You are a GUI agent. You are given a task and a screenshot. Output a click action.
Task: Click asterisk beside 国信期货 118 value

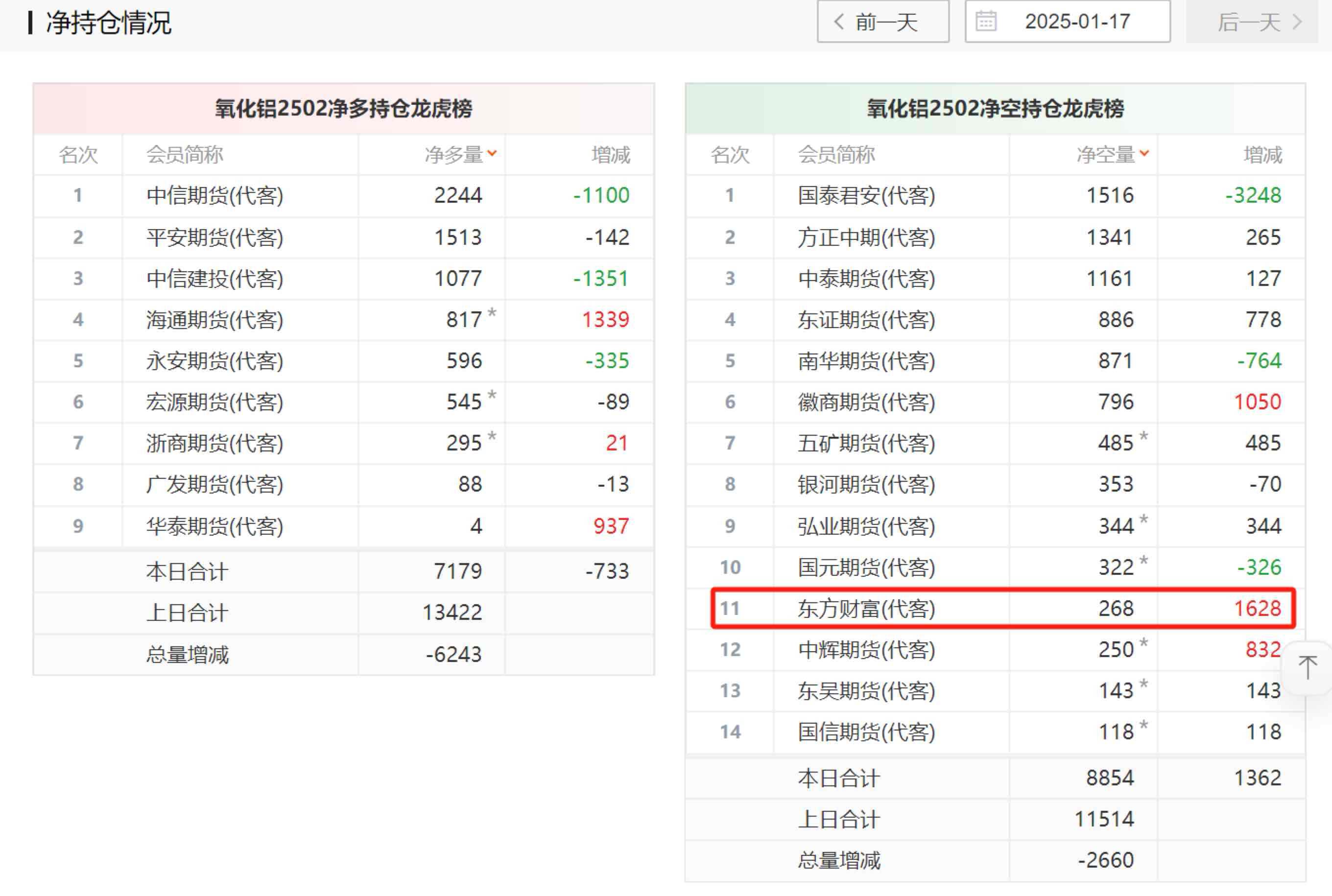click(x=1144, y=725)
